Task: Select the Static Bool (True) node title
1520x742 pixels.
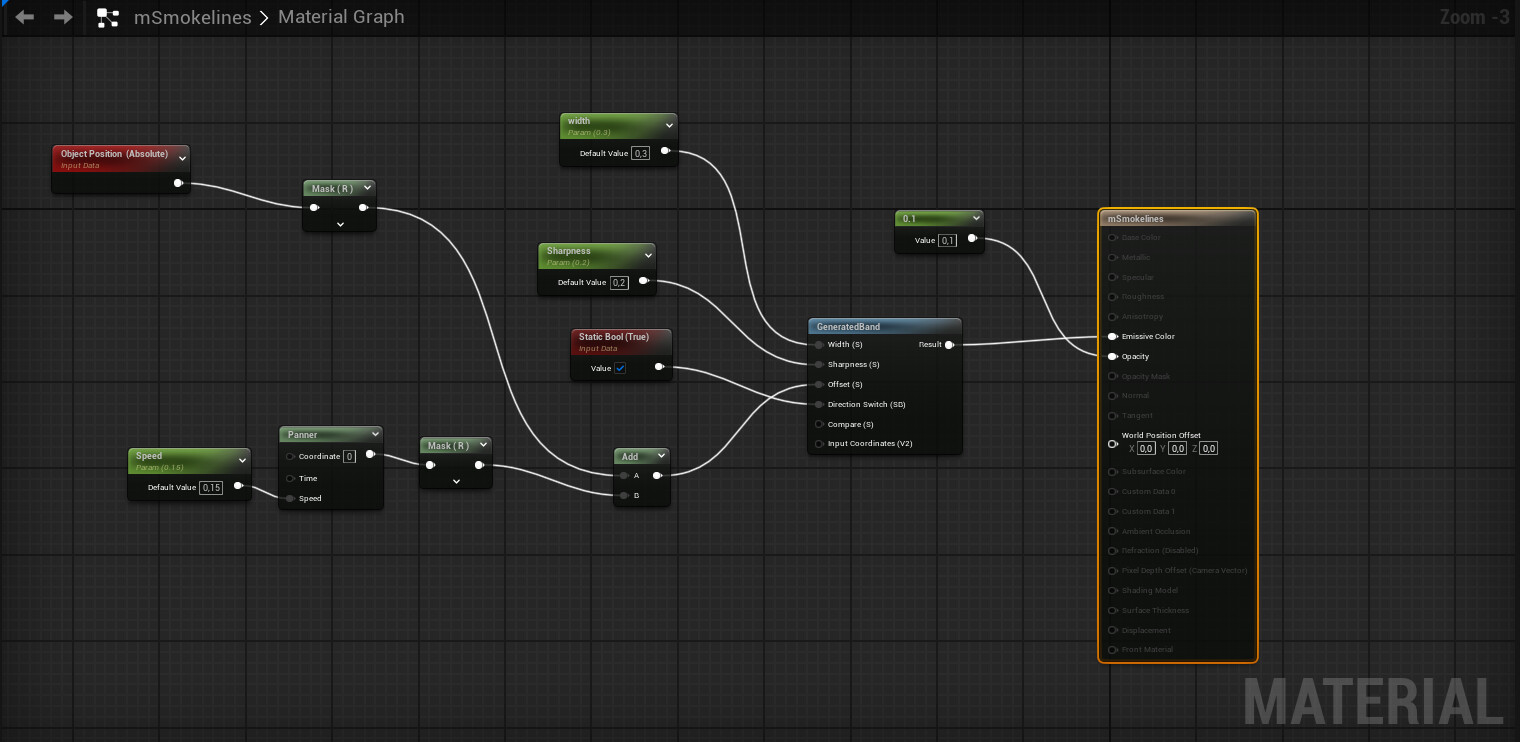Action: coord(613,337)
